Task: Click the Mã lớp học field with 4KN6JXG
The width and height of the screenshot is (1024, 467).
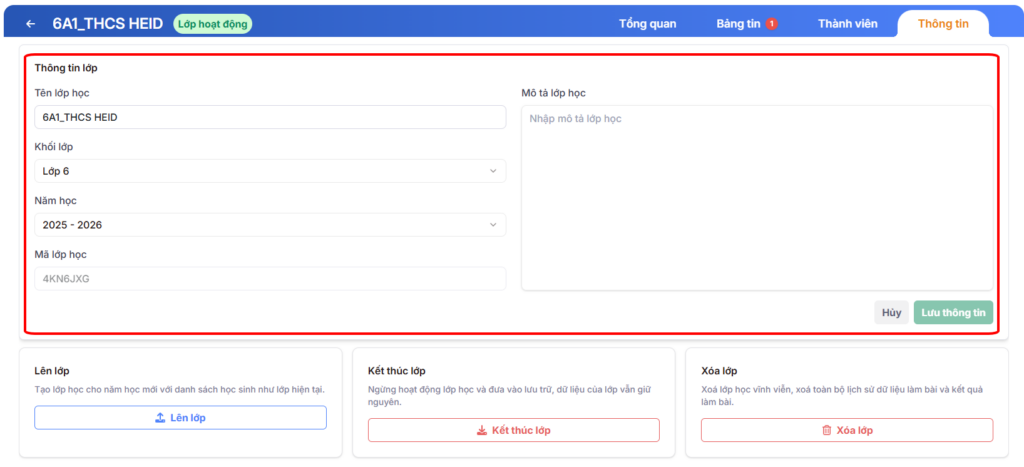Action: pos(270,279)
